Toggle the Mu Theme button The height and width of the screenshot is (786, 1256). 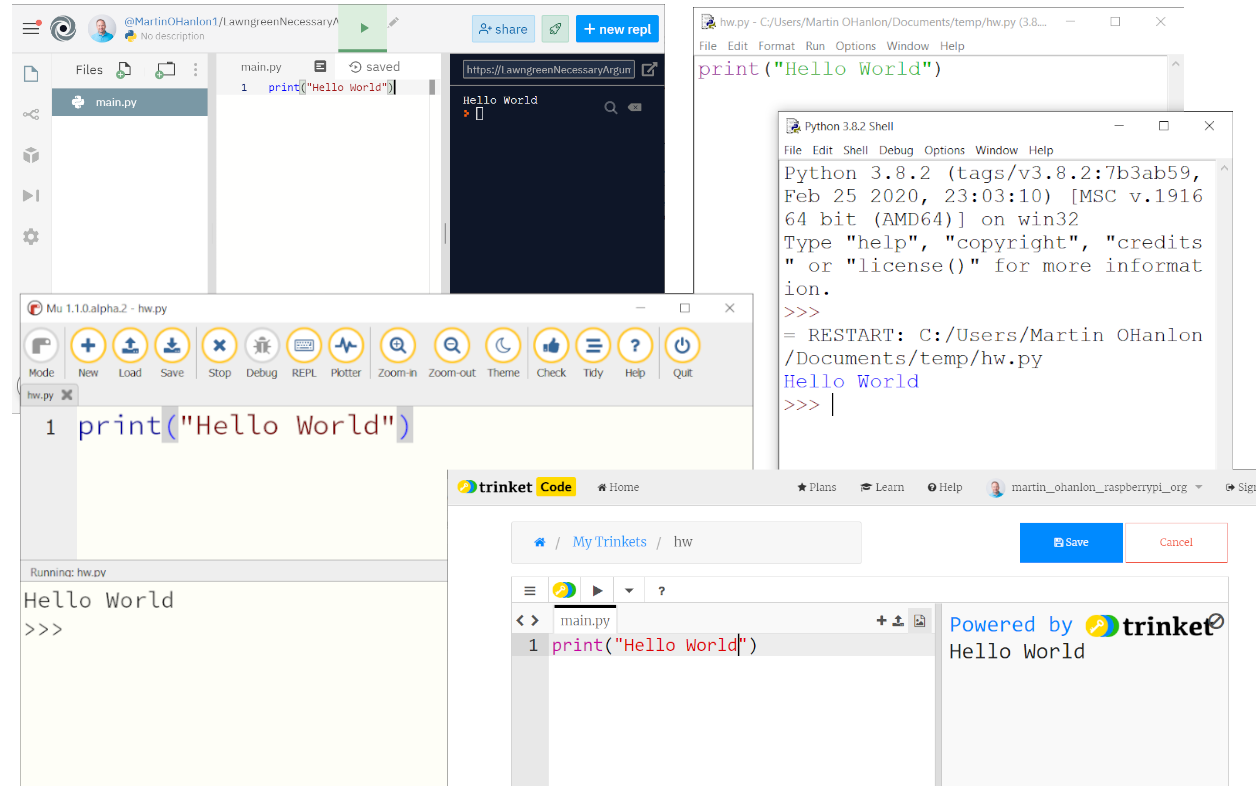[503, 347]
